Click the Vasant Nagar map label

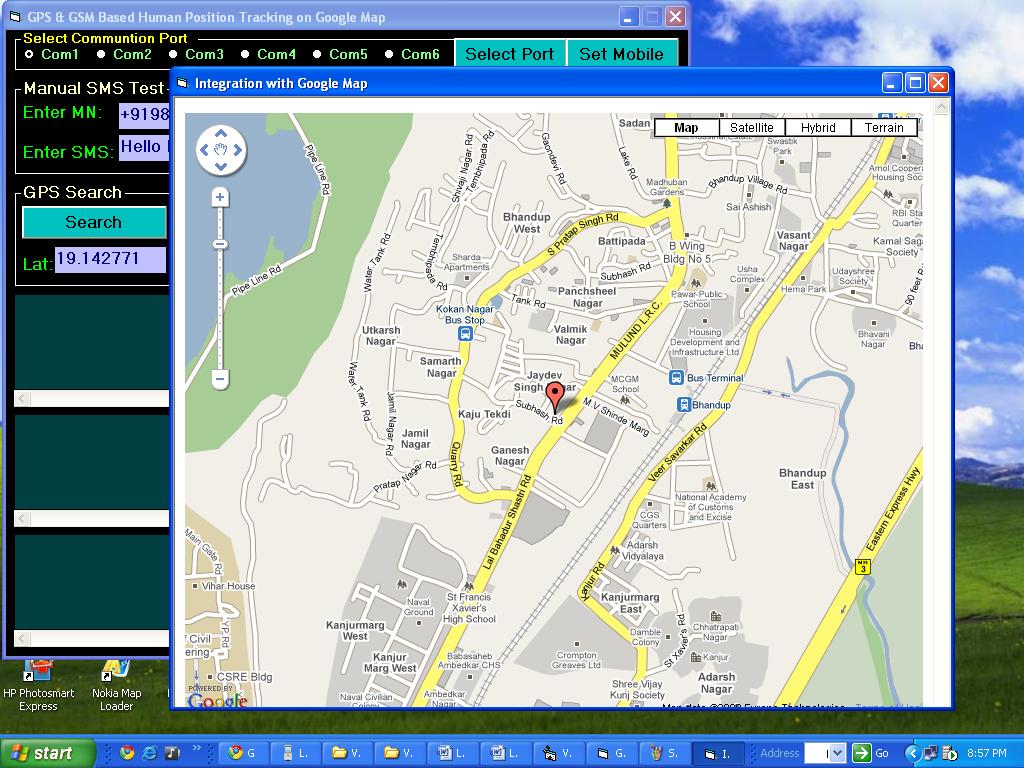(793, 240)
